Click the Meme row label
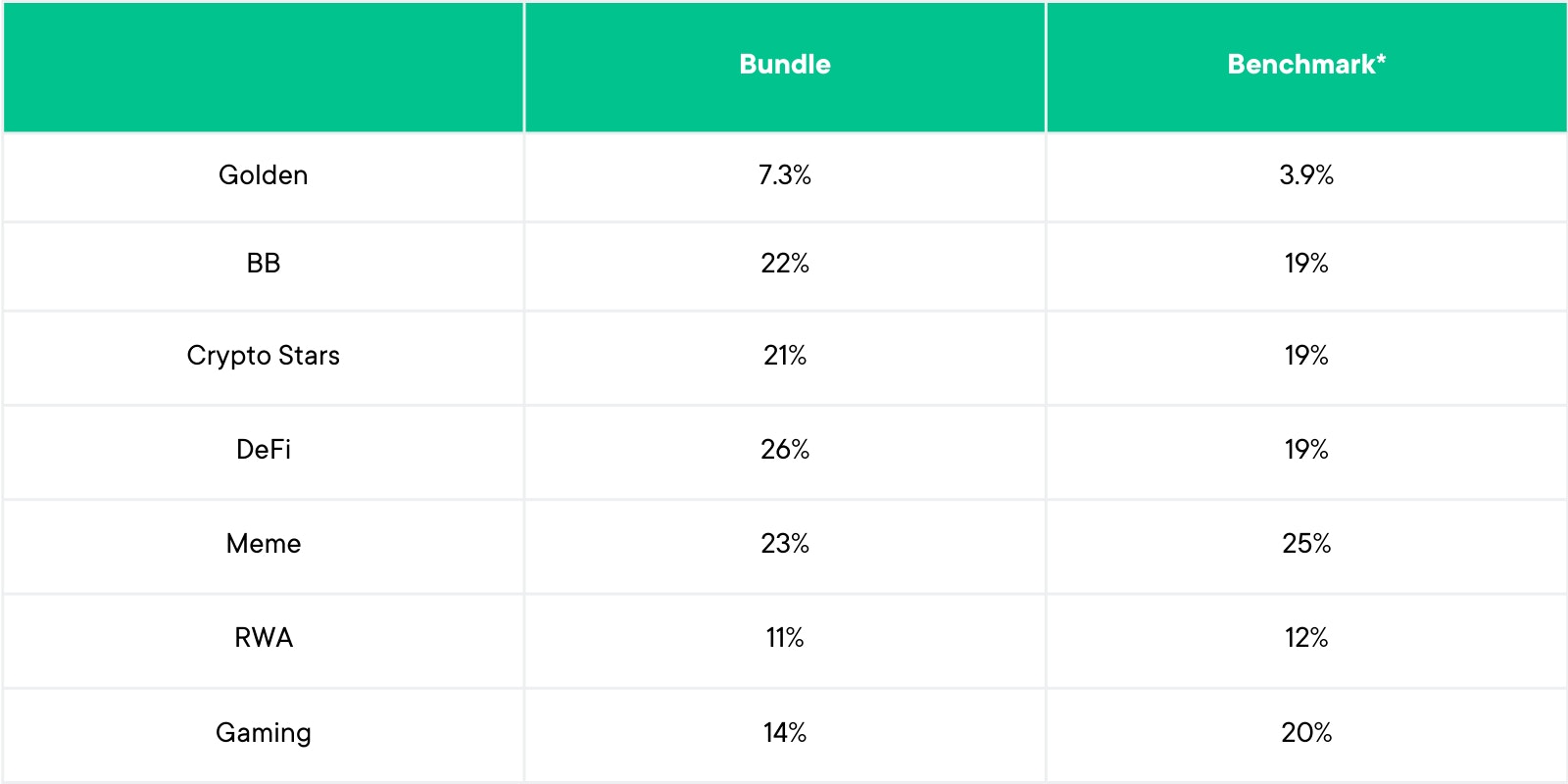 point(264,544)
